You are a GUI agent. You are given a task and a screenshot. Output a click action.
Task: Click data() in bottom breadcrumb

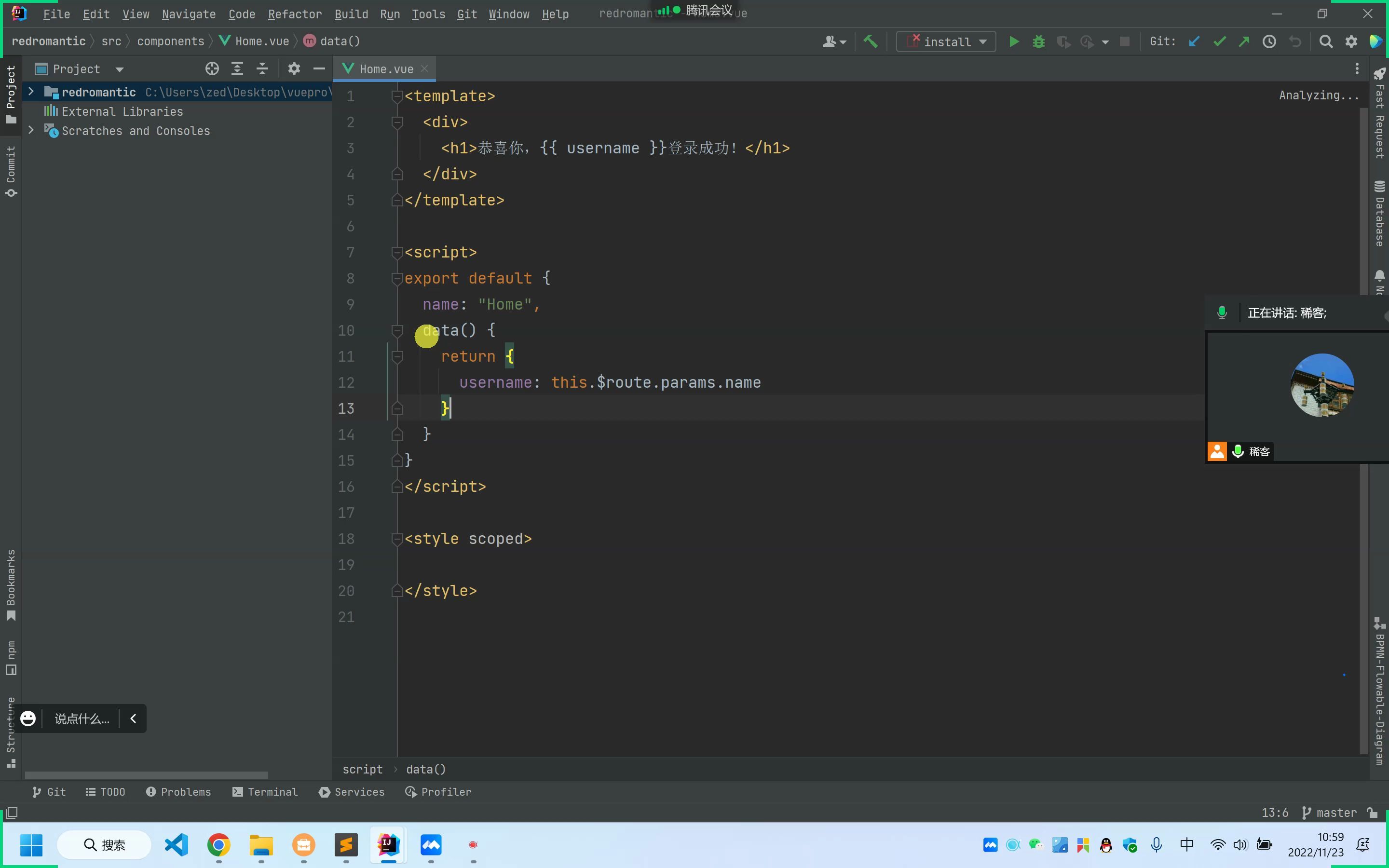pyautogui.click(x=426, y=769)
